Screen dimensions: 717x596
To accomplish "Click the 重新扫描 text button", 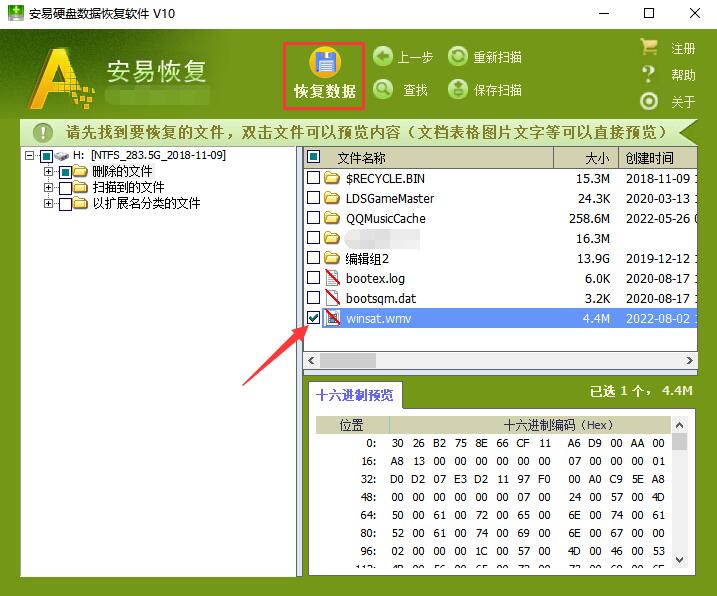I will coord(498,57).
